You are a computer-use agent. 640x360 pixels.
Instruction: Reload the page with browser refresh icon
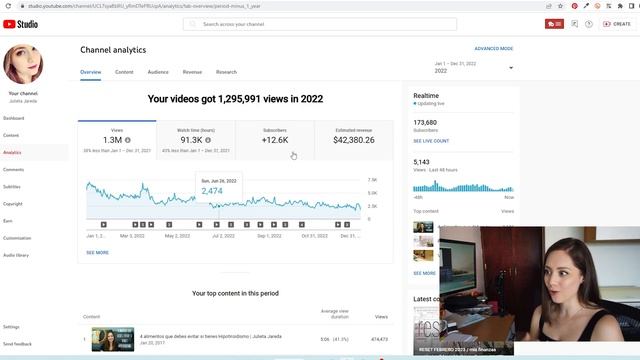[x=8, y=6]
